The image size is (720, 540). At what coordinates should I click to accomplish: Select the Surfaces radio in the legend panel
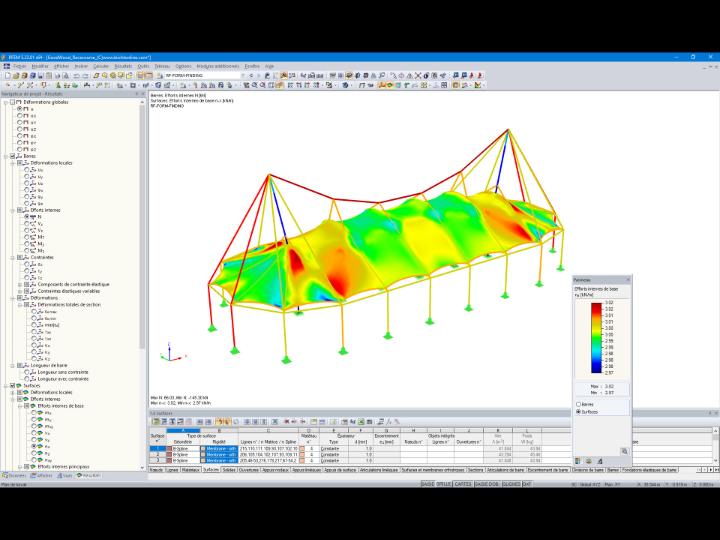(x=579, y=412)
